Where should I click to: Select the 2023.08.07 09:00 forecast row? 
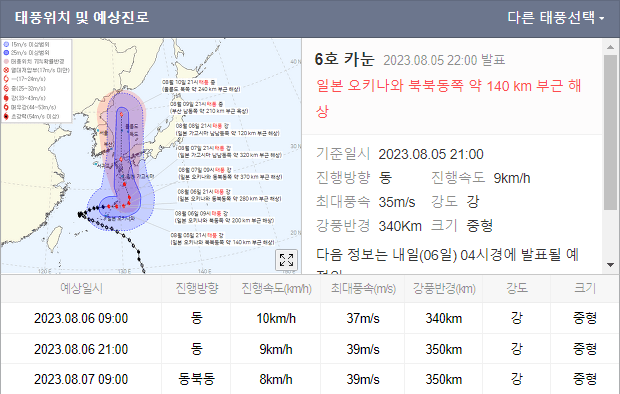tap(310, 379)
